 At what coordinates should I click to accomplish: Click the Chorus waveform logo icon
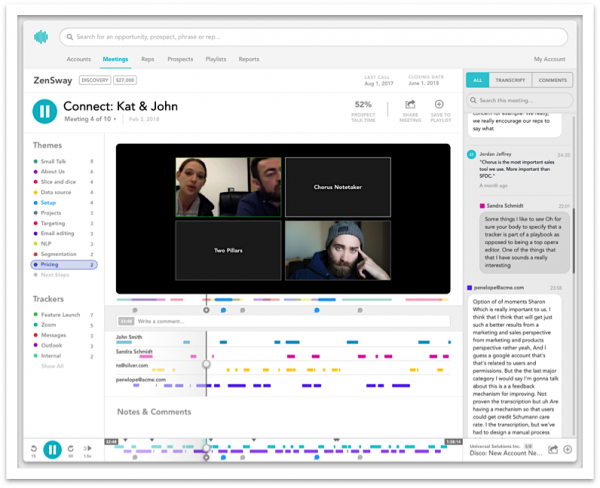[40, 37]
